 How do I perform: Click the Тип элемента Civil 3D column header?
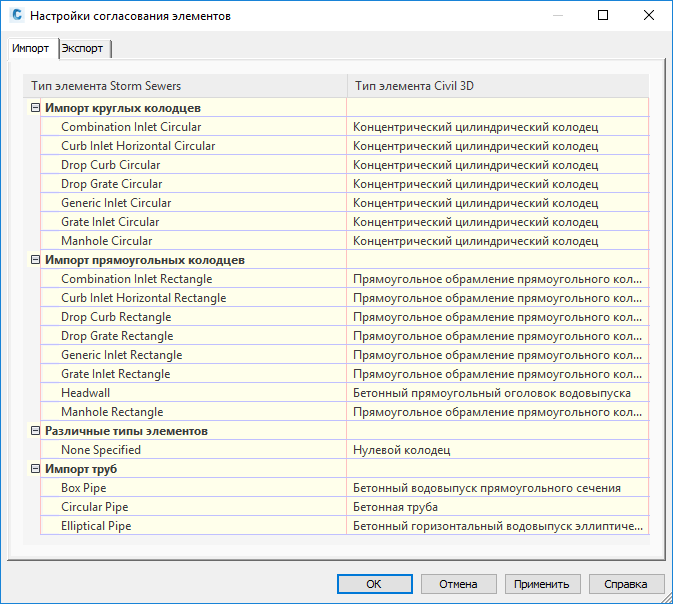[497, 86]
